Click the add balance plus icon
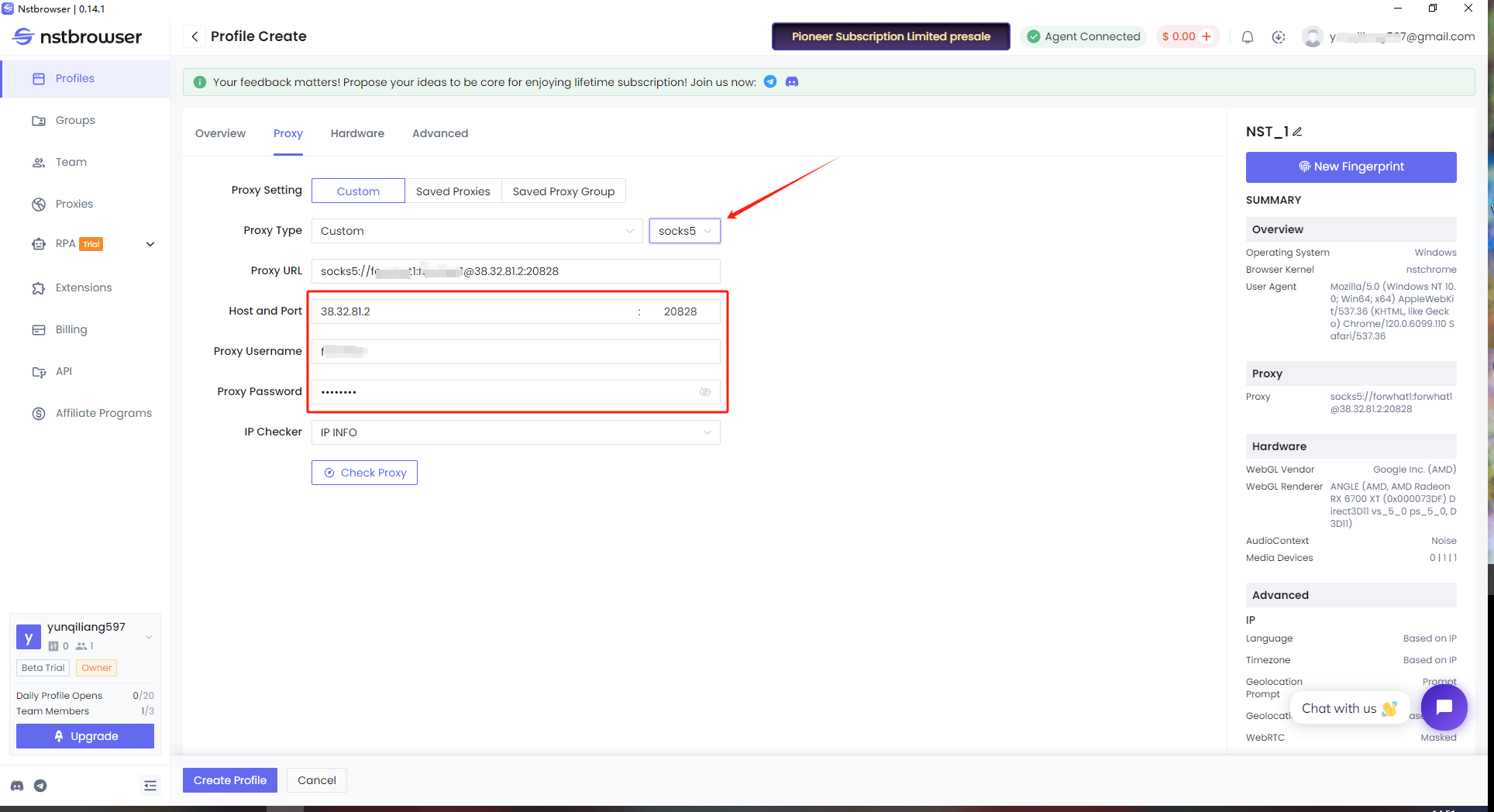 point(1207,36)
